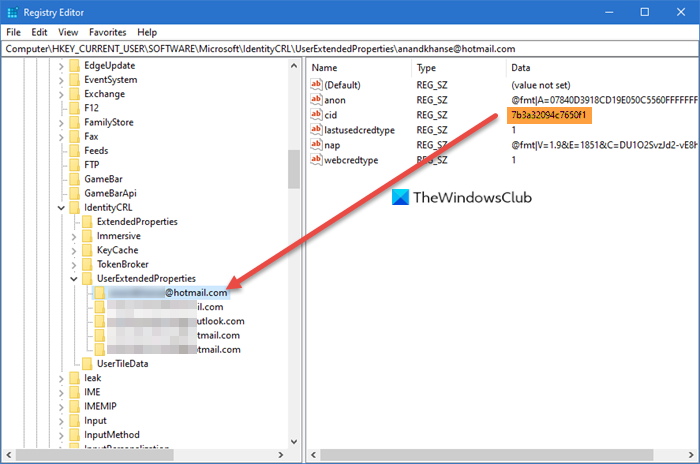Image resolution: width=700 pixels, height=464 pixels.
Task: Select the ExtendedProperties folder icon
Action: coord(87,222)
